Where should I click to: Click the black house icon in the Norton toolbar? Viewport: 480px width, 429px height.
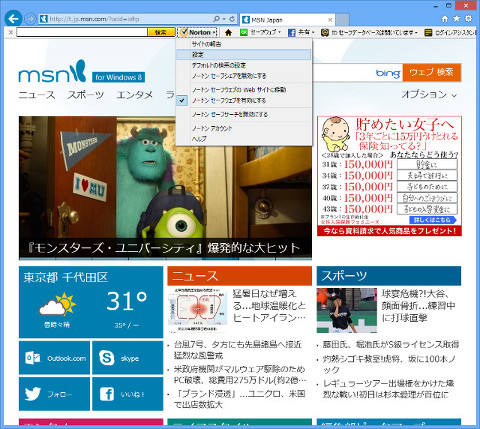coord(228,33)
